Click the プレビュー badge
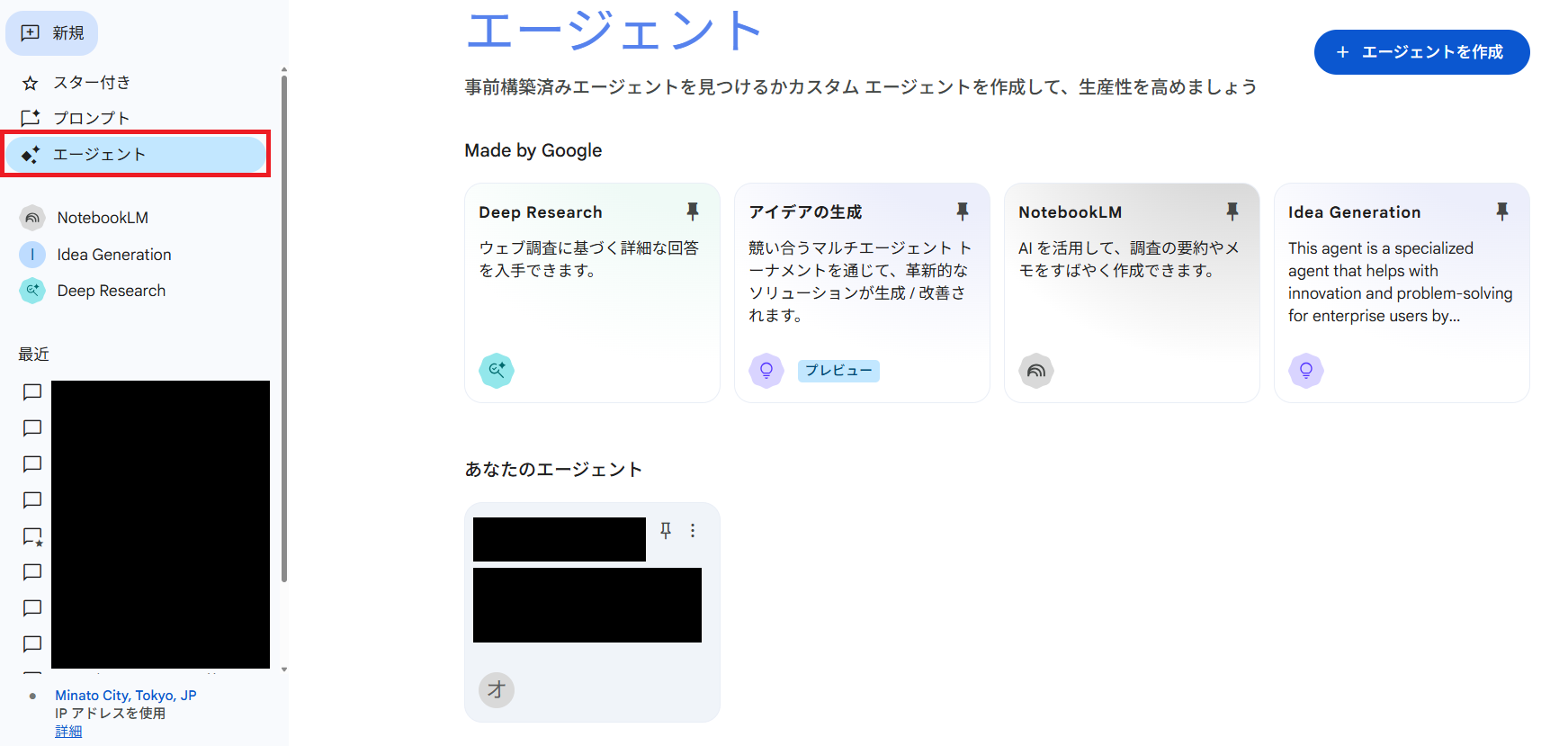 coord(838,371)
